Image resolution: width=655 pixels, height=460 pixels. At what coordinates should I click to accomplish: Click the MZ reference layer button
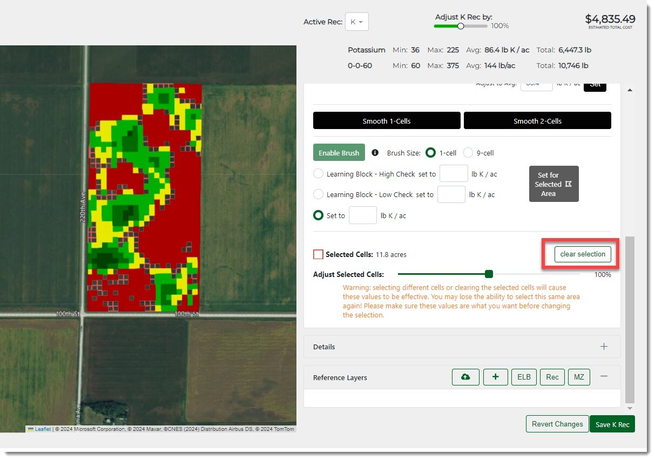[578, 377]
